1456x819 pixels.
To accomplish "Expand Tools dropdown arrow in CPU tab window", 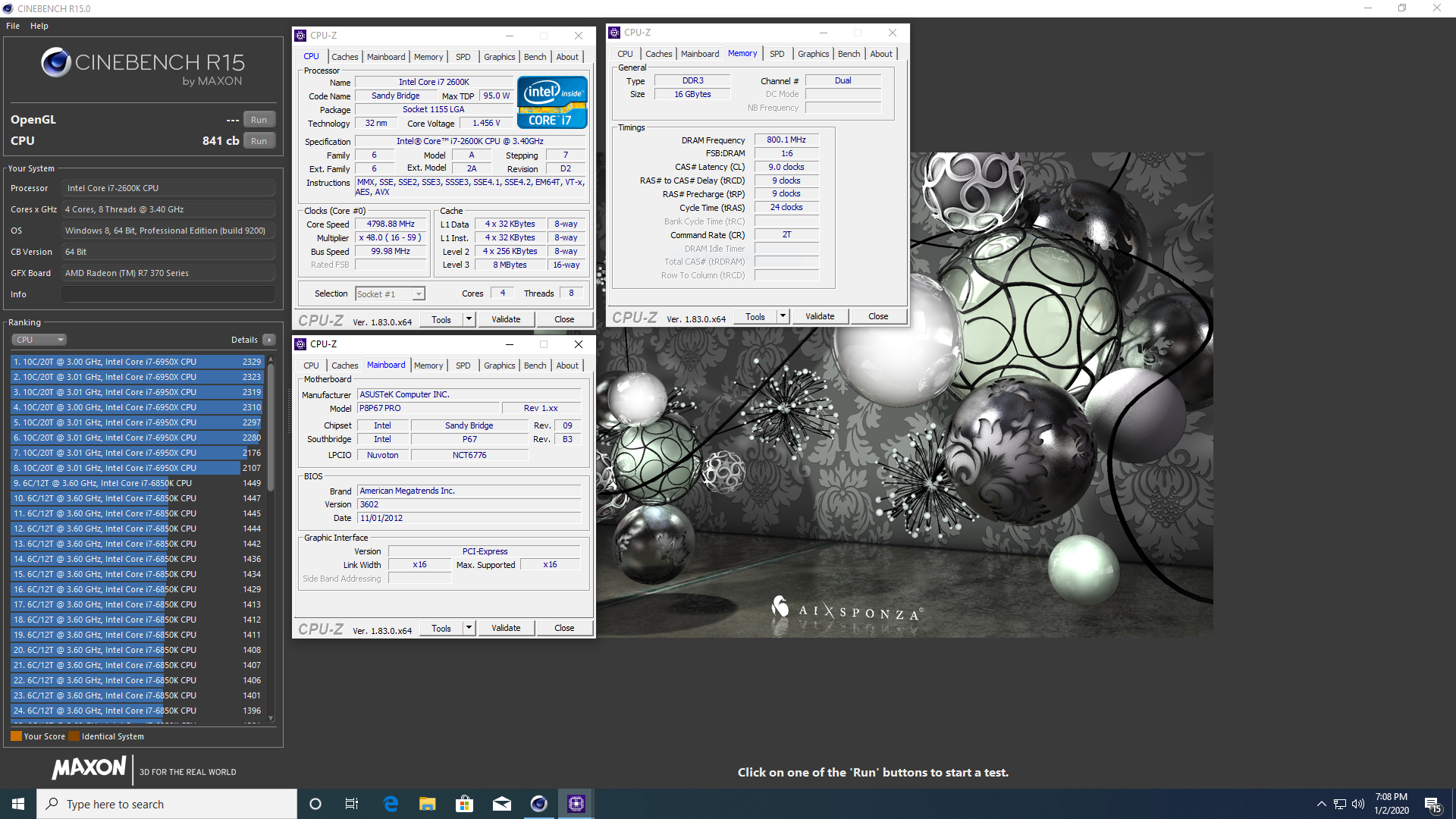I will click(469, 319).
